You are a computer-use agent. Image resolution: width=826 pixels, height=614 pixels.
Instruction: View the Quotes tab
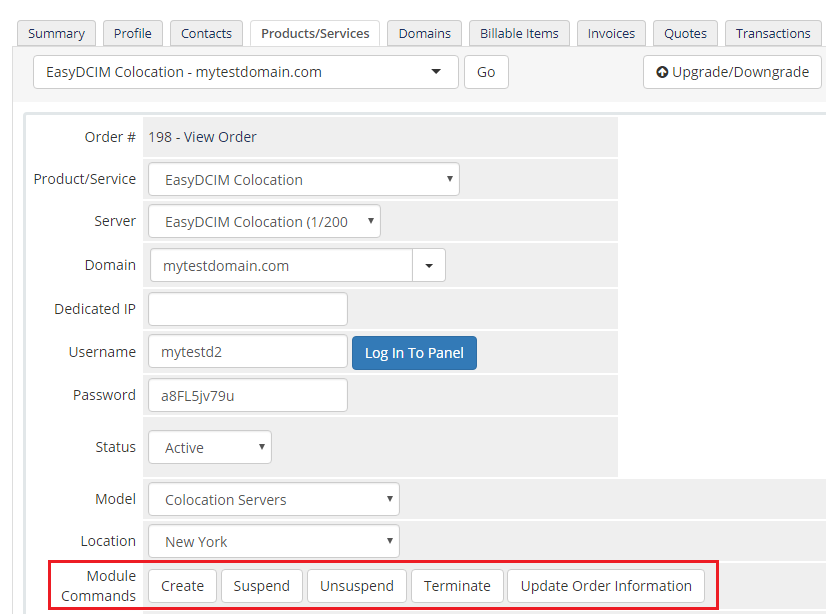pyautogui.click(x=685, y=33)
